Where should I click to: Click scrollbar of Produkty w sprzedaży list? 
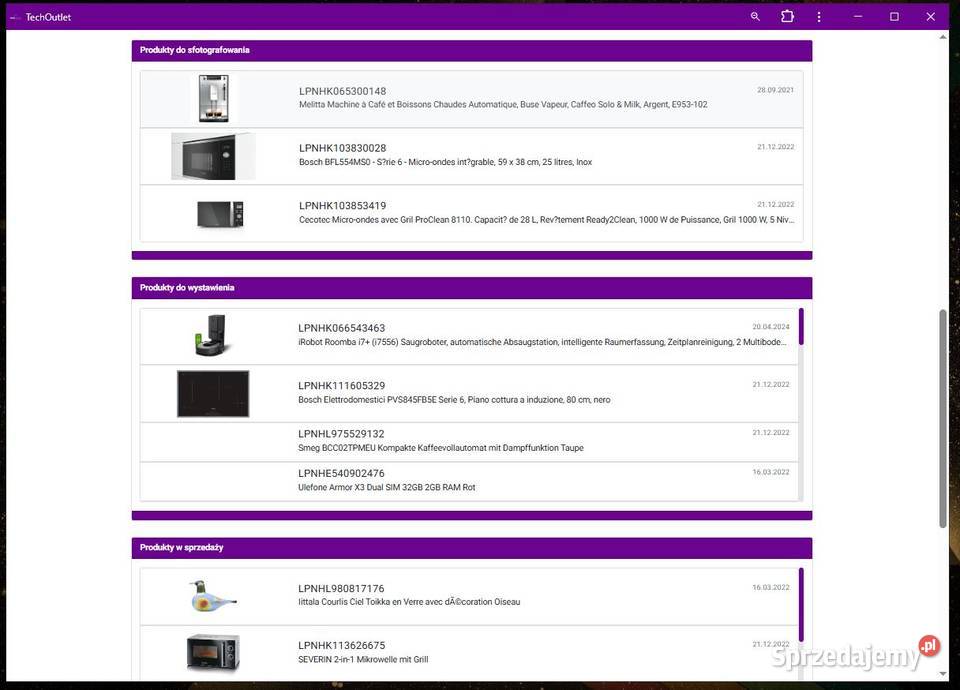point(801,605)
